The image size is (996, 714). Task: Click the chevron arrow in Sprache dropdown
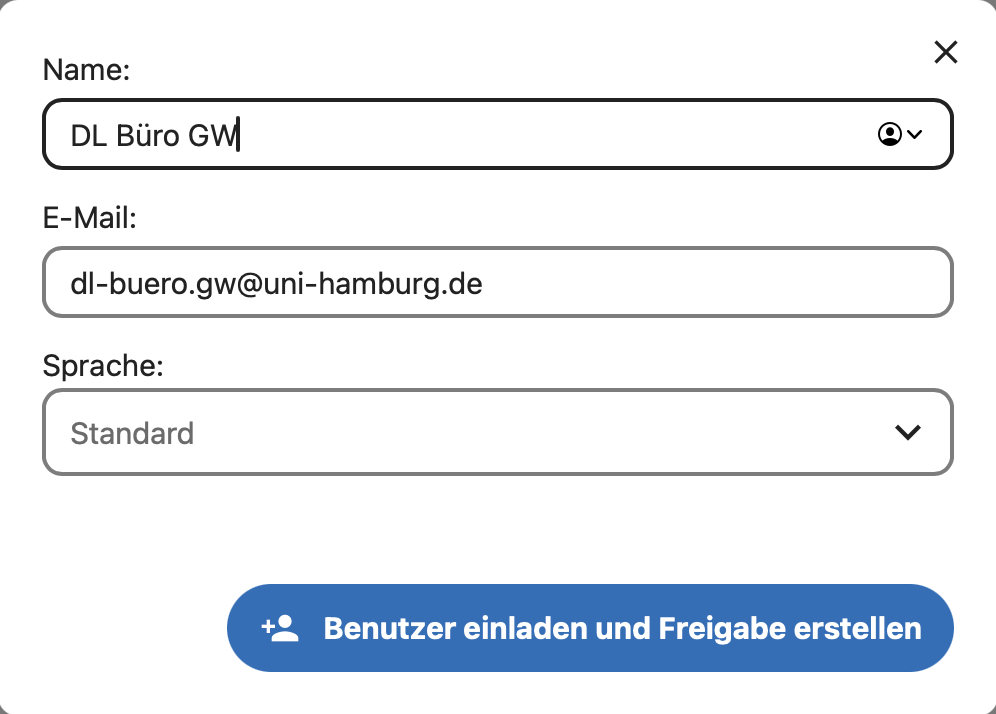point(907,432)
